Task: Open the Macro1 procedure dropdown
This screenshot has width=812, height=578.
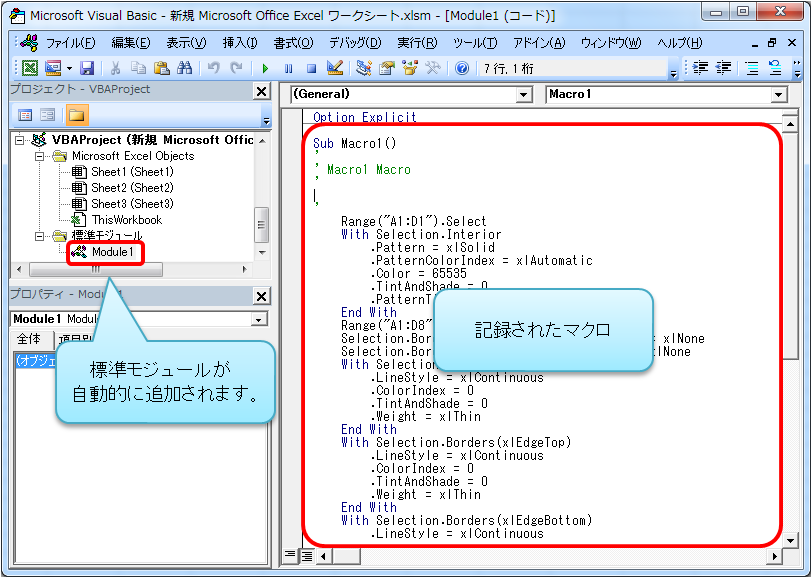Action: tap(778, 94)
